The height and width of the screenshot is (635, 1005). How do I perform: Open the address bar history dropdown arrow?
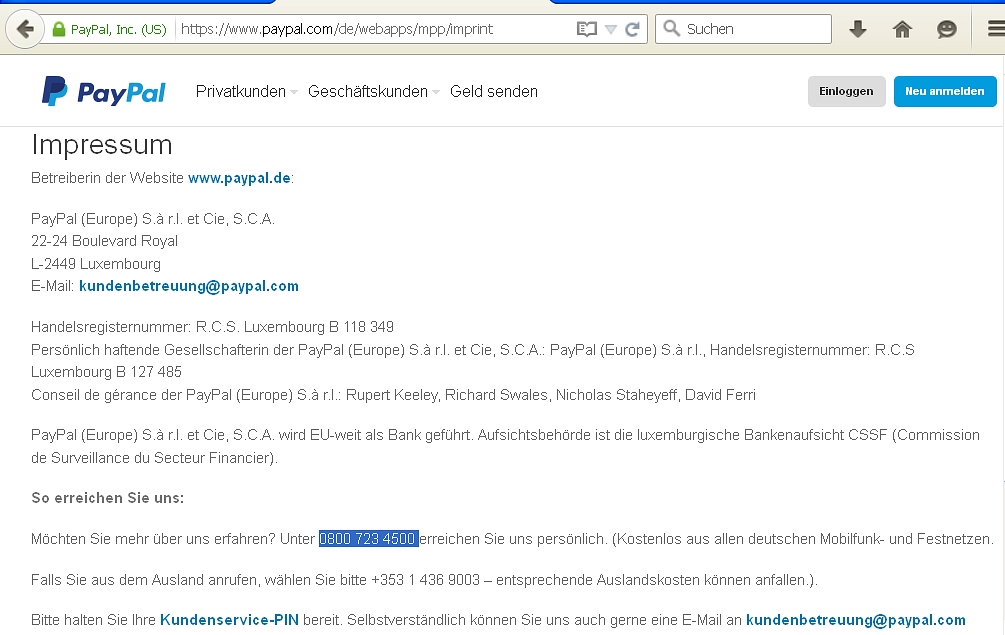611,29
